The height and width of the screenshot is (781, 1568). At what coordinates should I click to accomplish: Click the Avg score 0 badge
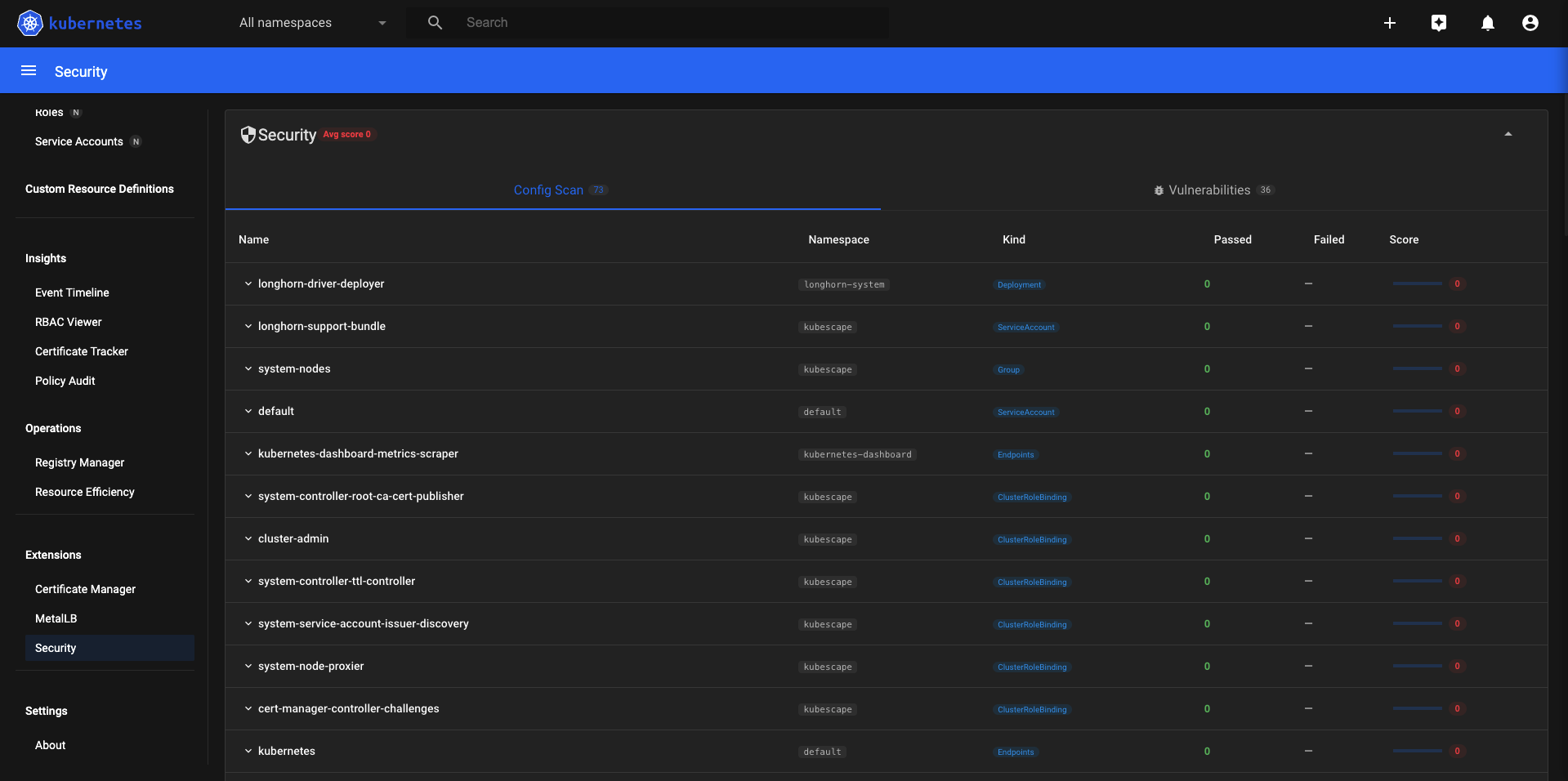[x=347, y=134]
